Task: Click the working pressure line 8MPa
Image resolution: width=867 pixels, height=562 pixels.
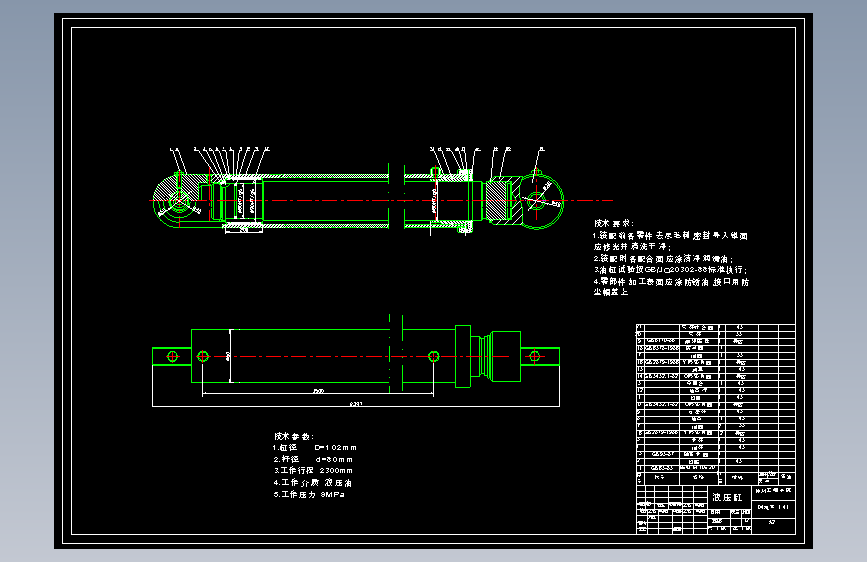Action: (309, 495)
